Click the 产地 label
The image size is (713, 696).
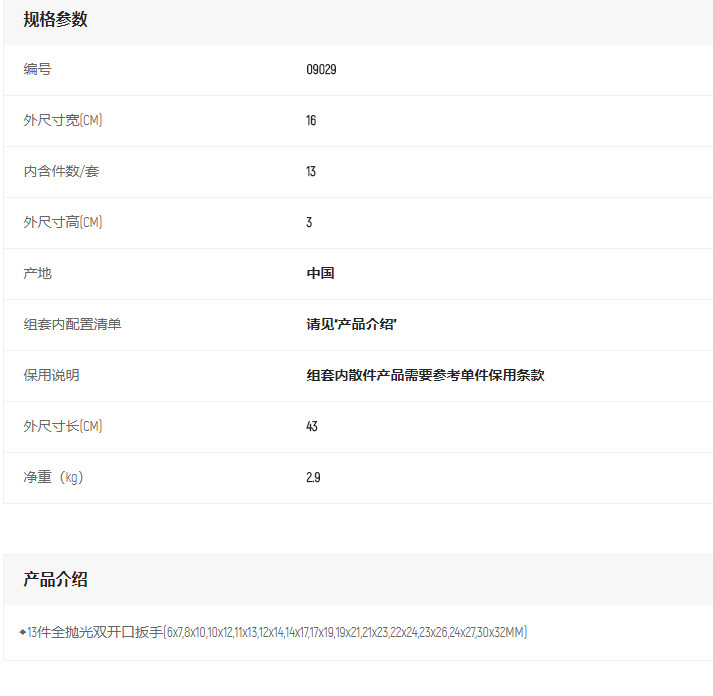pyautogui.click(x=38, y=274)
